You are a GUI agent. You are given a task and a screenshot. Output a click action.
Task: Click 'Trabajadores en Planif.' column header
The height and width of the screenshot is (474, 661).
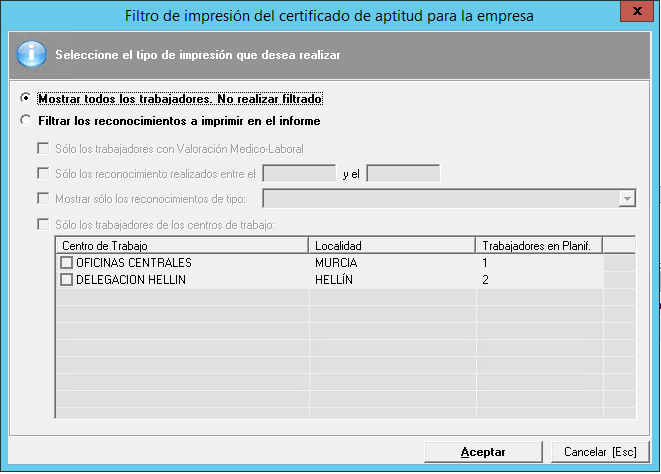coord(539,245)
